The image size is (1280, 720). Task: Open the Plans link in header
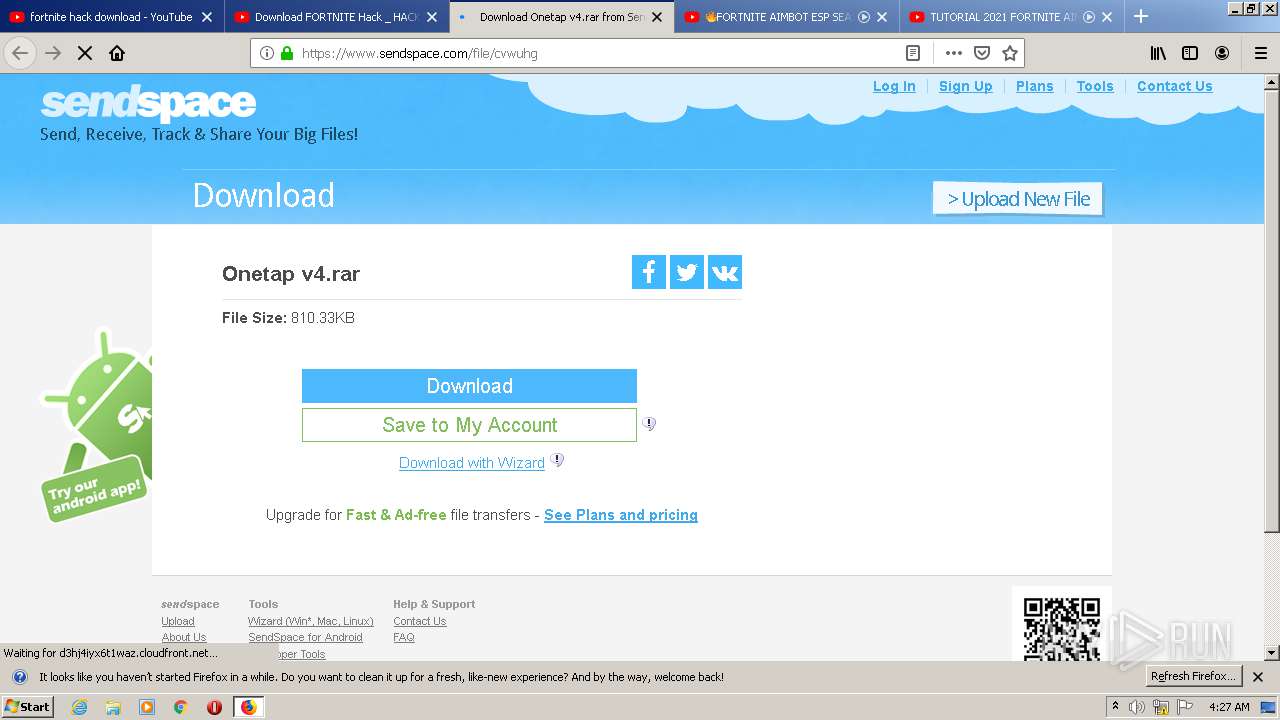[x=1035, y=86]
